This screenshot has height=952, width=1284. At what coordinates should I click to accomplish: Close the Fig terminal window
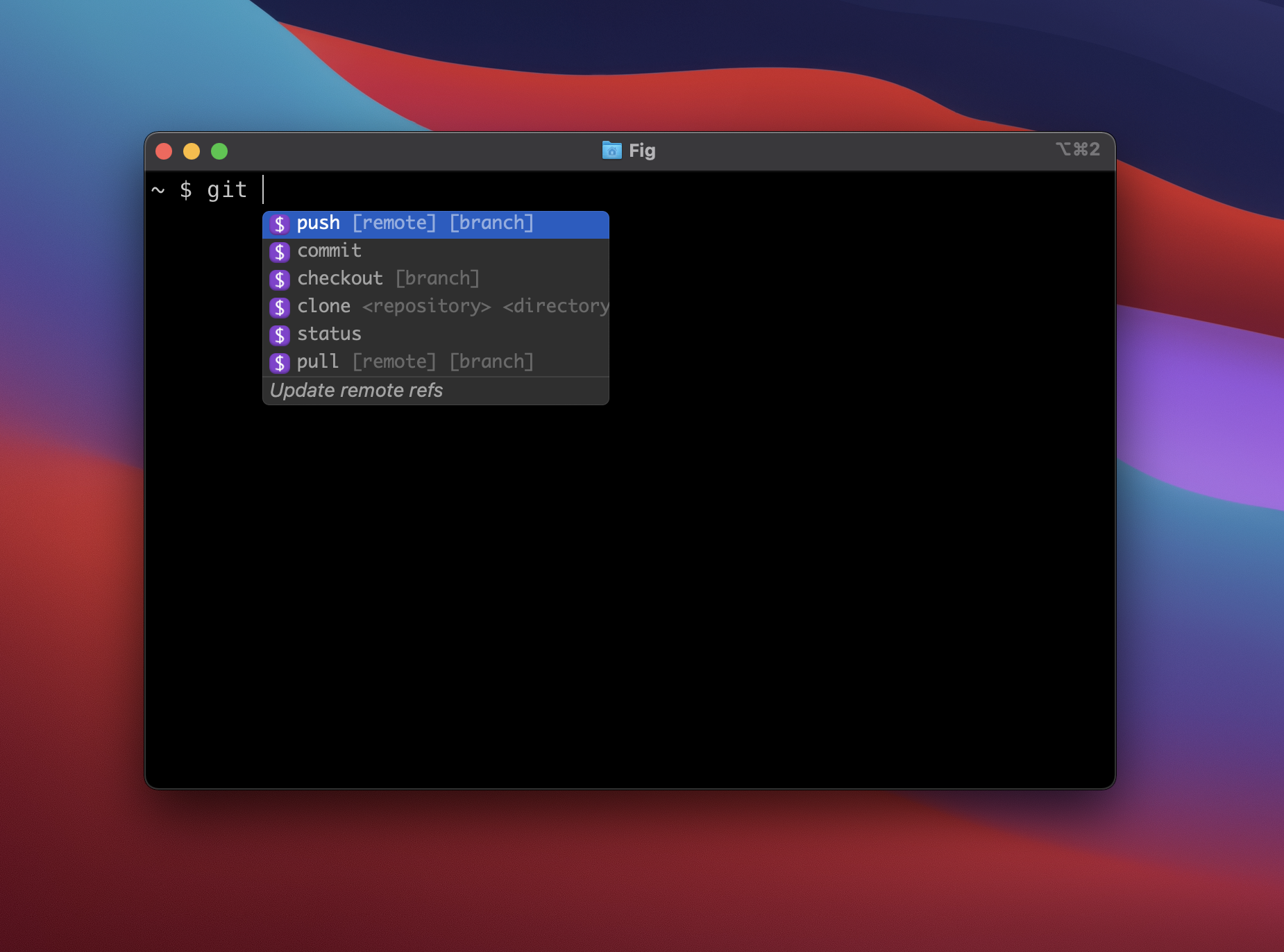tap(164, 151)
